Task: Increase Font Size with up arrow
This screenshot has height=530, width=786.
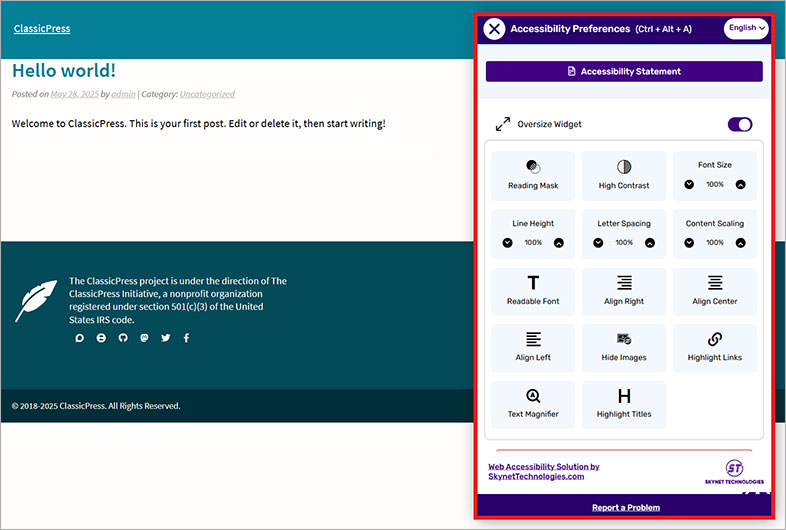Action: [x=740, y=185]
